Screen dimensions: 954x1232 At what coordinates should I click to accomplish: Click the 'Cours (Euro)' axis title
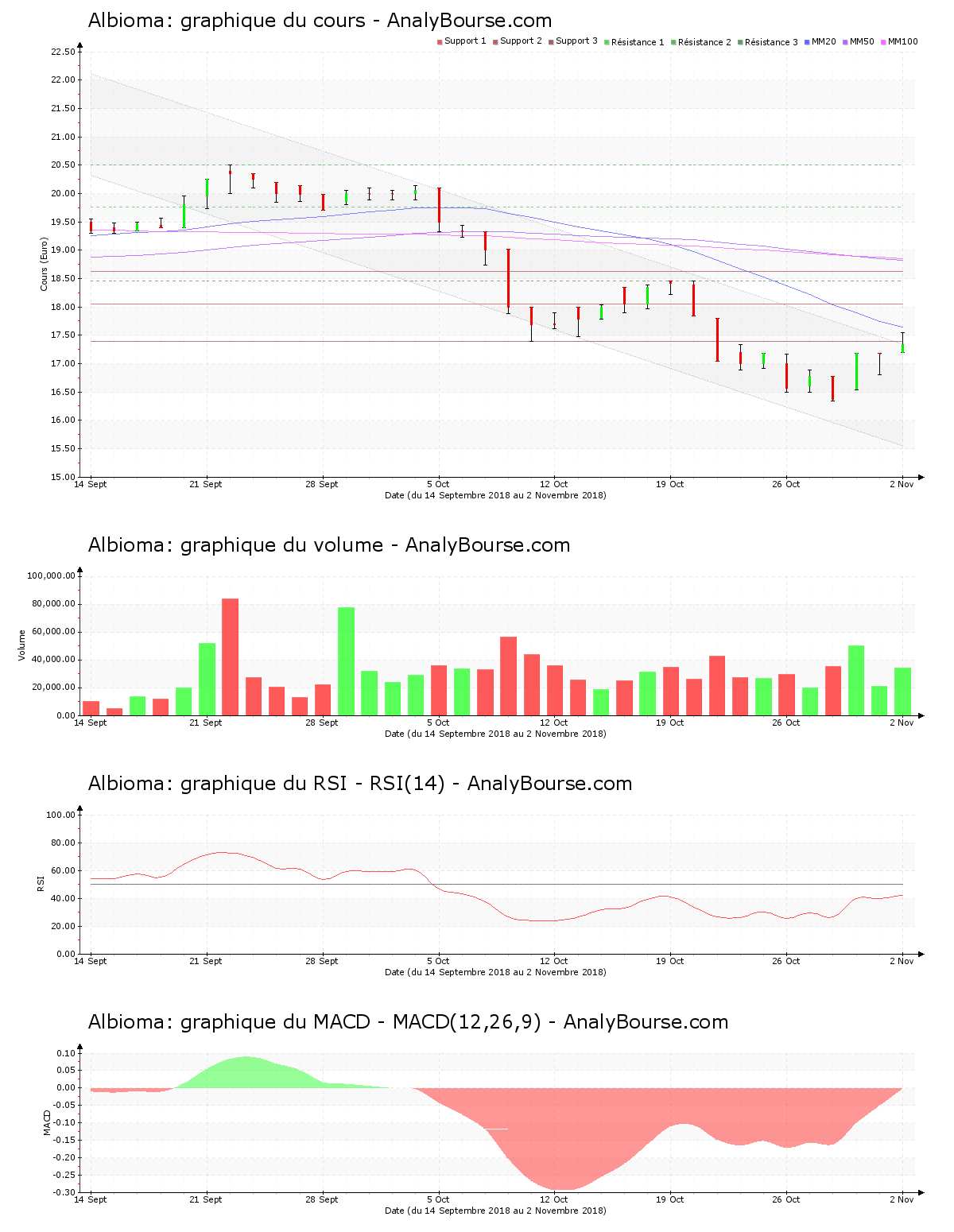pyautogui.click(x=45, y=265)
